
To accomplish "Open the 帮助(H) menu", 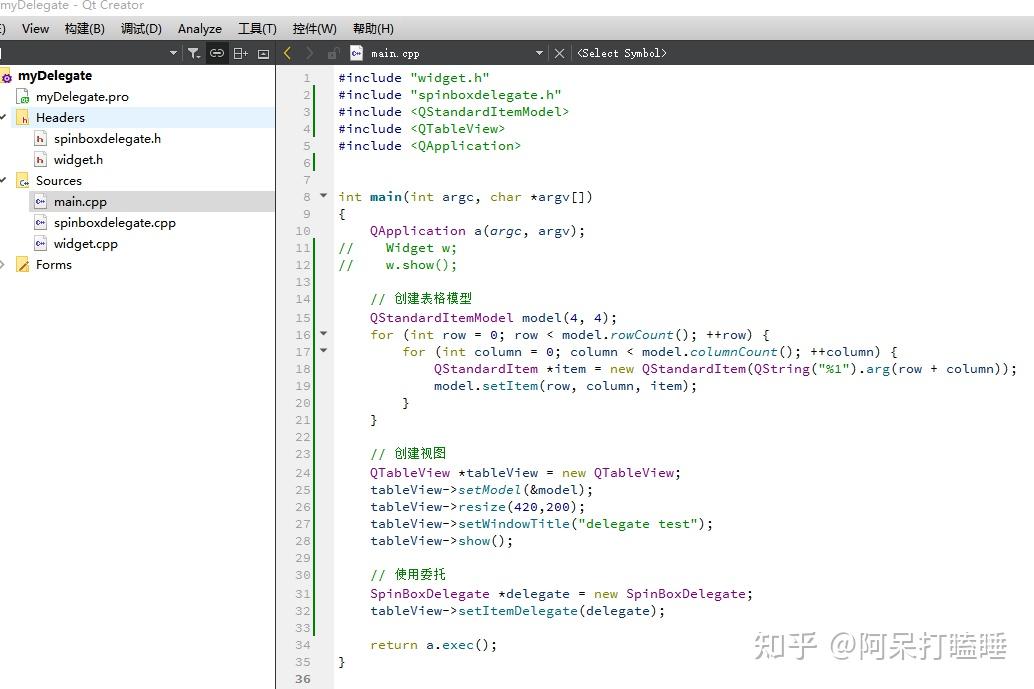I will [373, 28].
